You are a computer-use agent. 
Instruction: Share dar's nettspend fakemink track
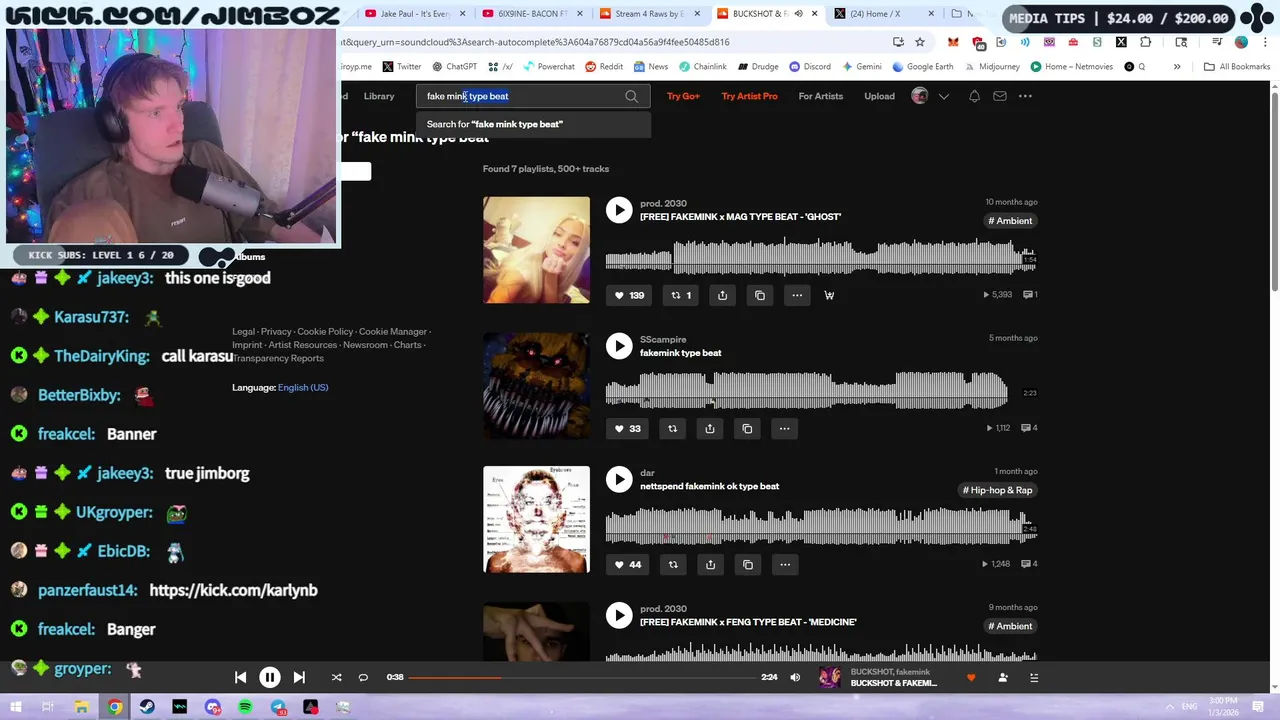click(x=710, y=564)
